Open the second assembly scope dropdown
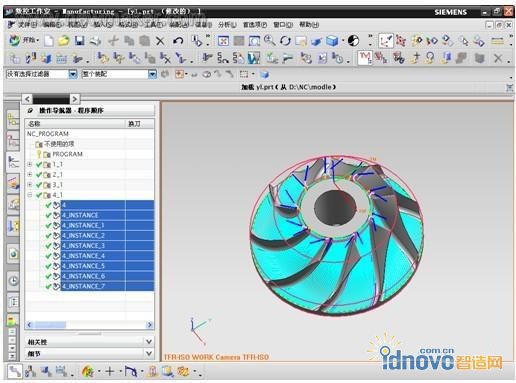Screen dimensions: 516x383 pyautogui.click(x=152, y=74)
